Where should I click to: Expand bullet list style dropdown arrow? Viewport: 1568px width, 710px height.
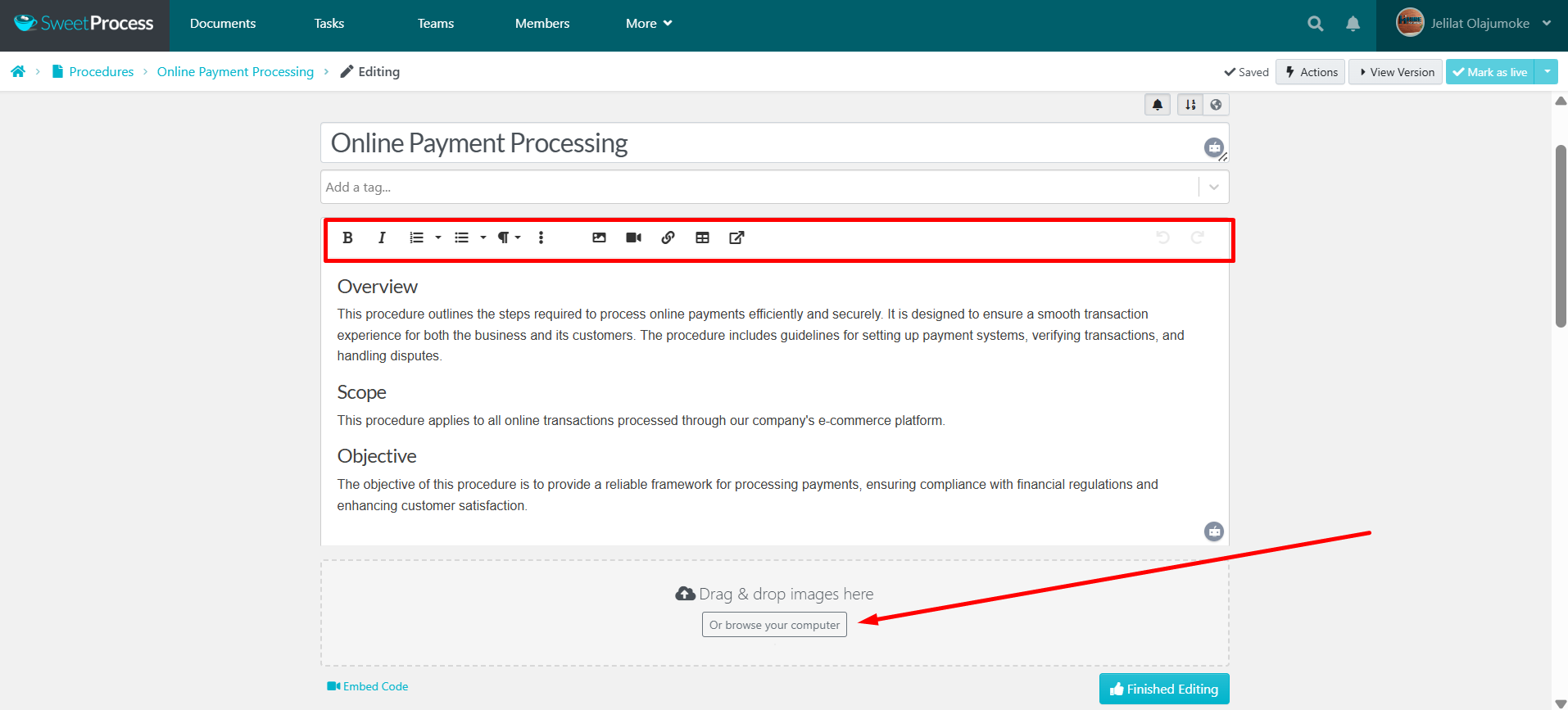[483, 237]
